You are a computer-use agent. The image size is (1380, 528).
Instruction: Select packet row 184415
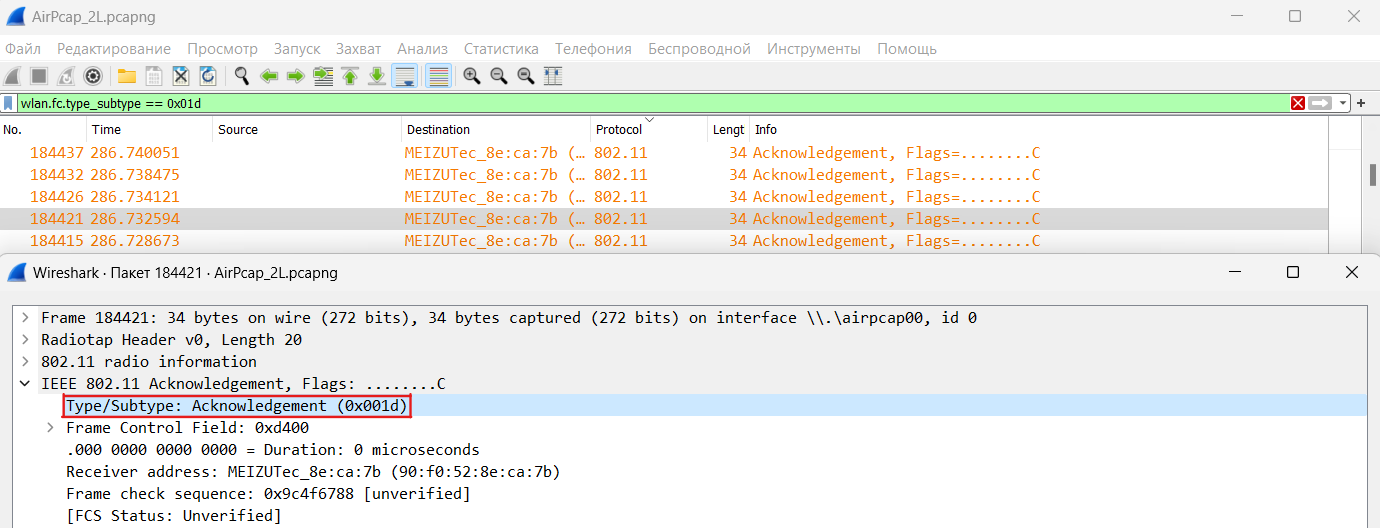pyautogui.click(x=664, y=241)
